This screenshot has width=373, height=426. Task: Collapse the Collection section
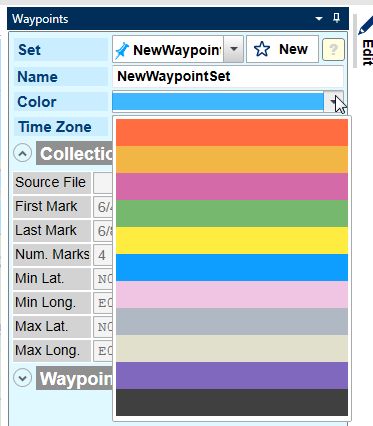23,153
